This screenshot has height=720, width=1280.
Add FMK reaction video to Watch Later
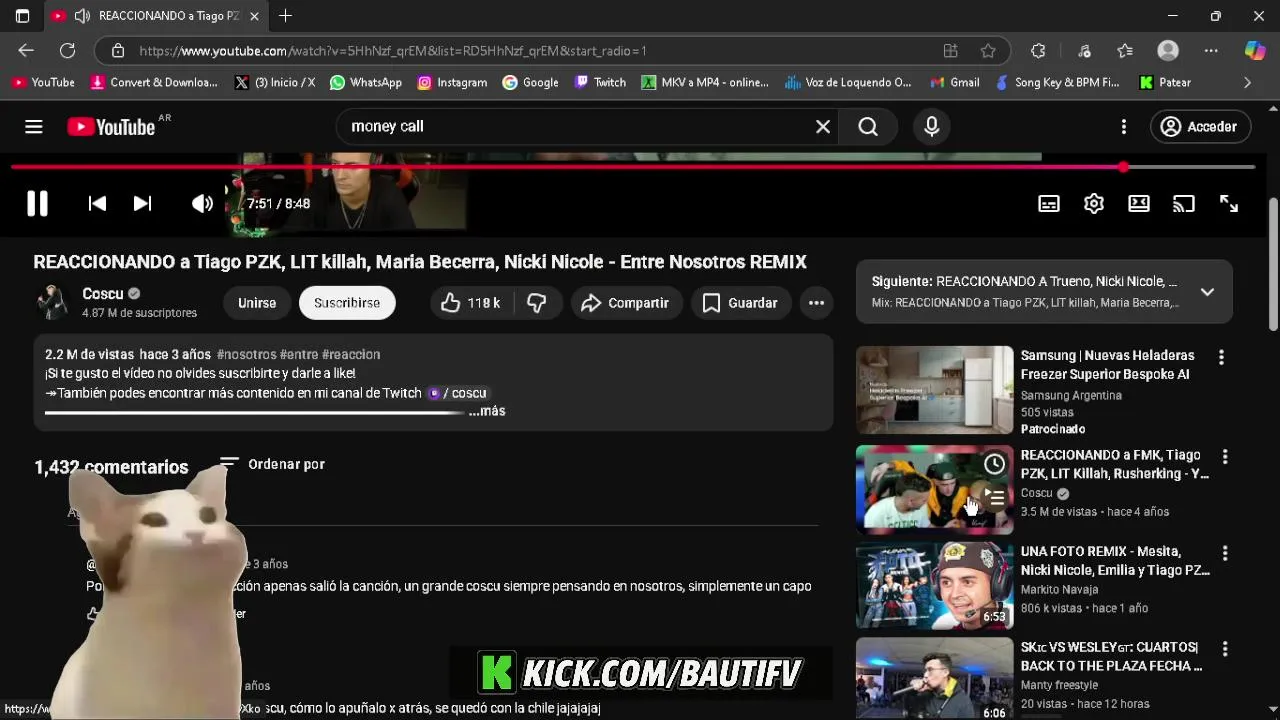pos(994,464)
